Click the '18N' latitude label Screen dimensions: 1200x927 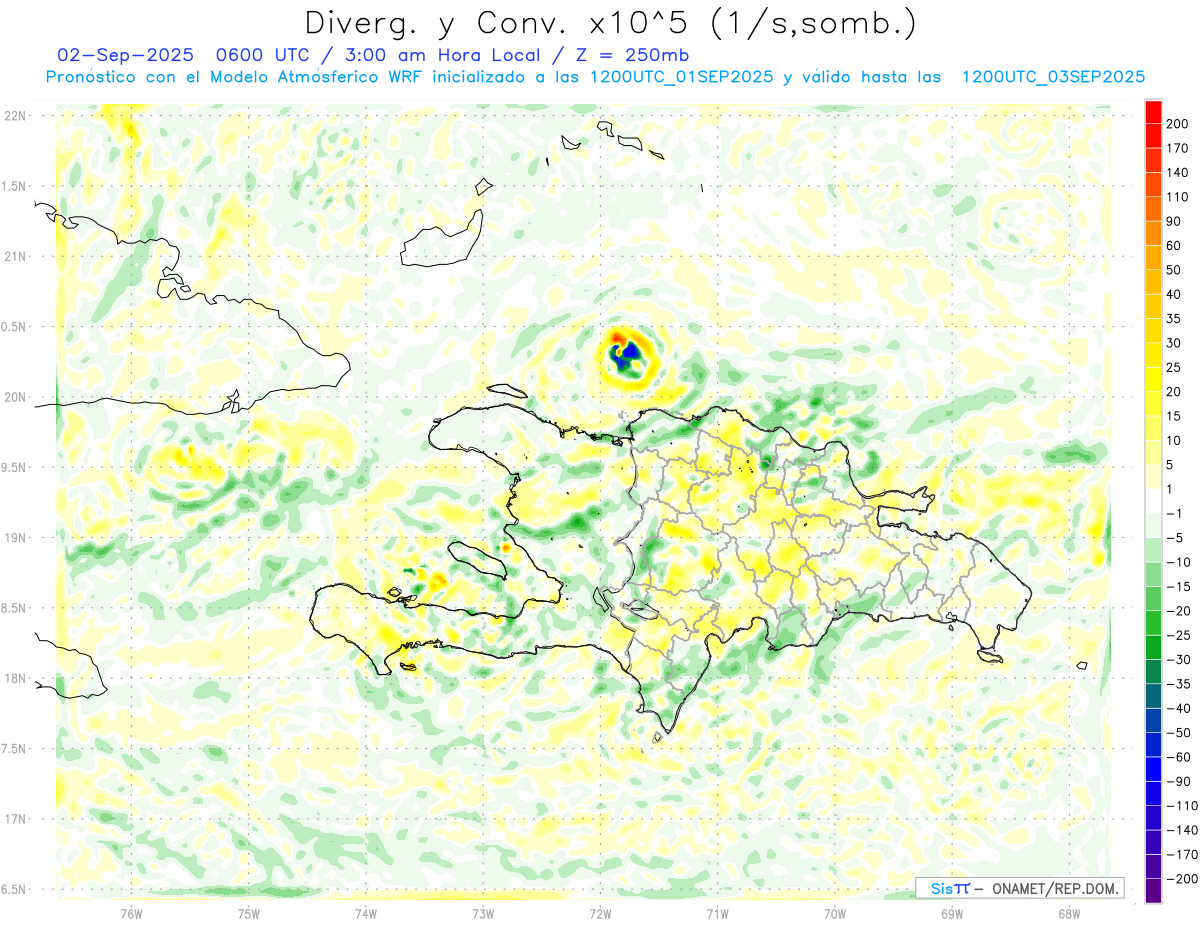[x=13, y=678]
